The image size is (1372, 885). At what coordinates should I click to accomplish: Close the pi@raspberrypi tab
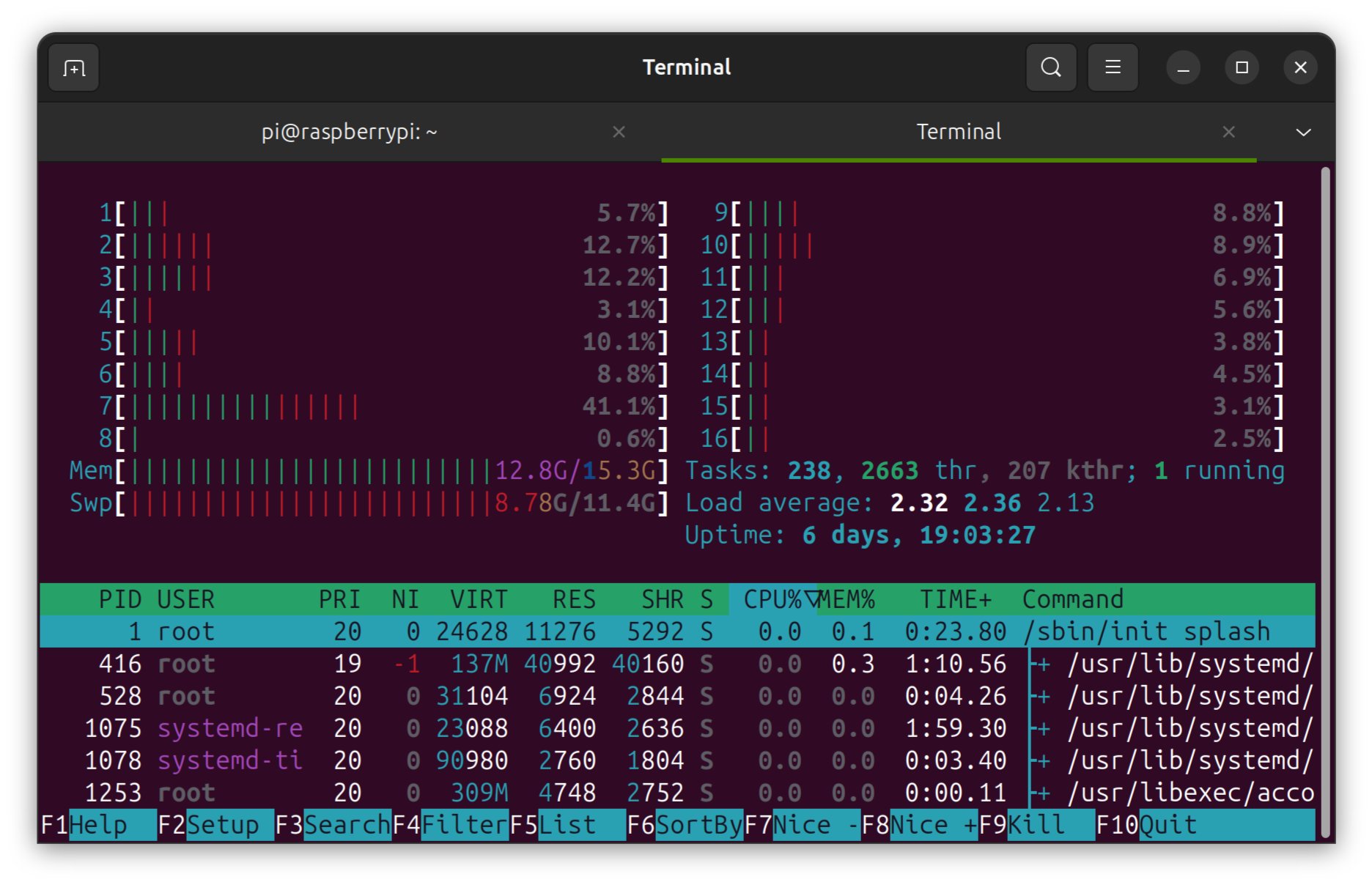[x=619, y=132]
